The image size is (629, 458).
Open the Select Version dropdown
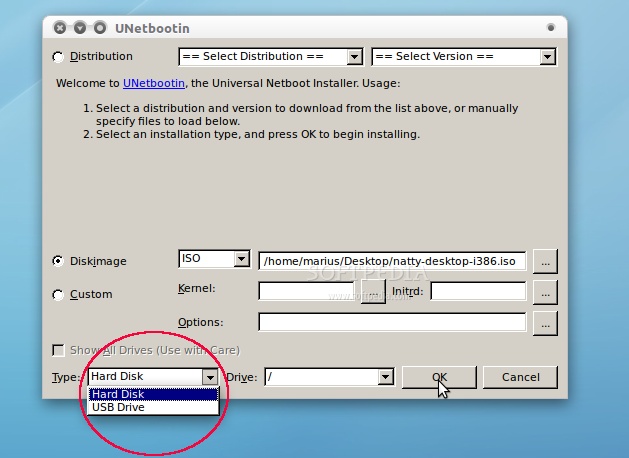click(464, 57)
